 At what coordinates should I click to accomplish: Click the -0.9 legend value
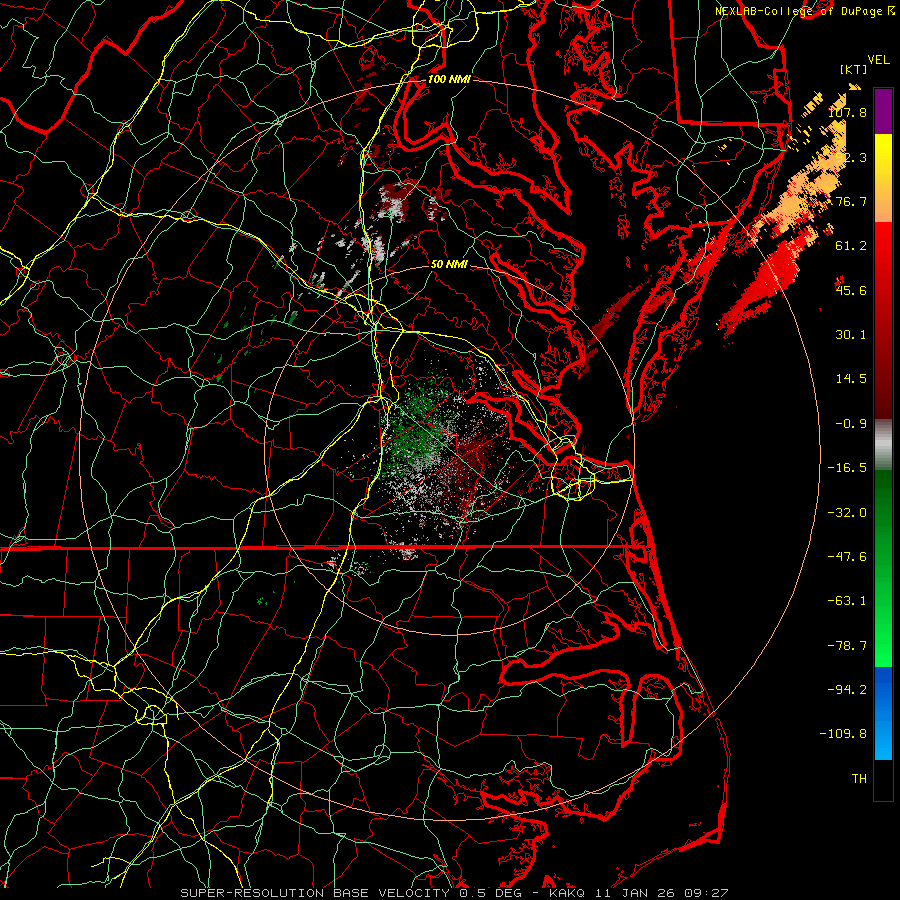click(851, 424)
